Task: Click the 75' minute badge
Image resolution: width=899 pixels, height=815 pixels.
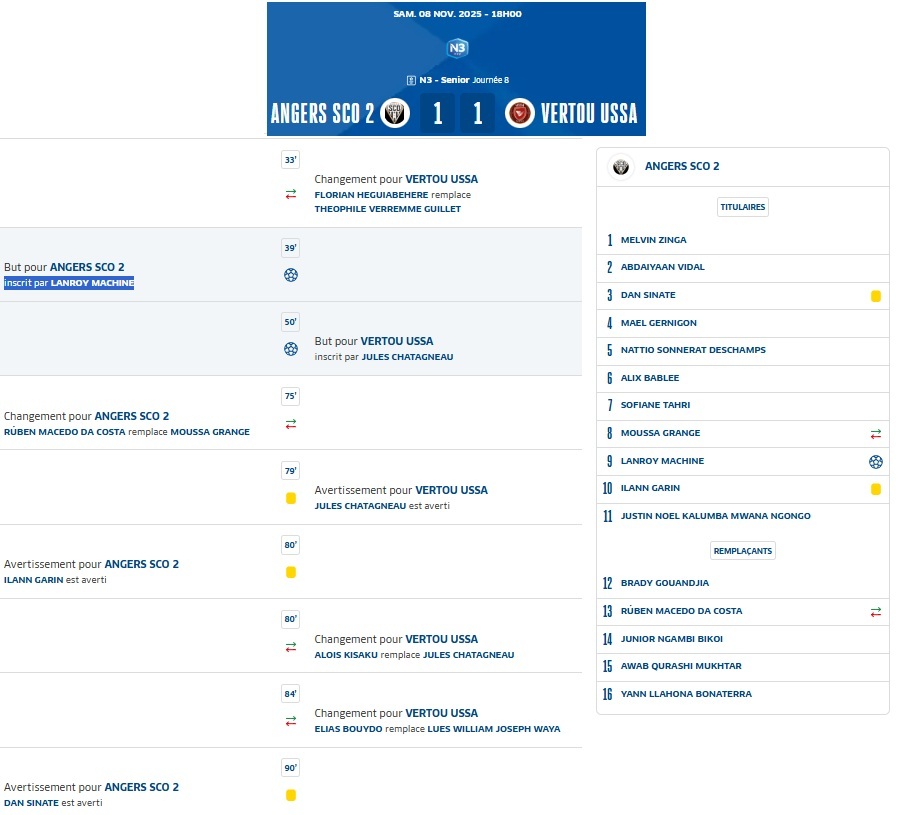Action: (x=291, y=396)
